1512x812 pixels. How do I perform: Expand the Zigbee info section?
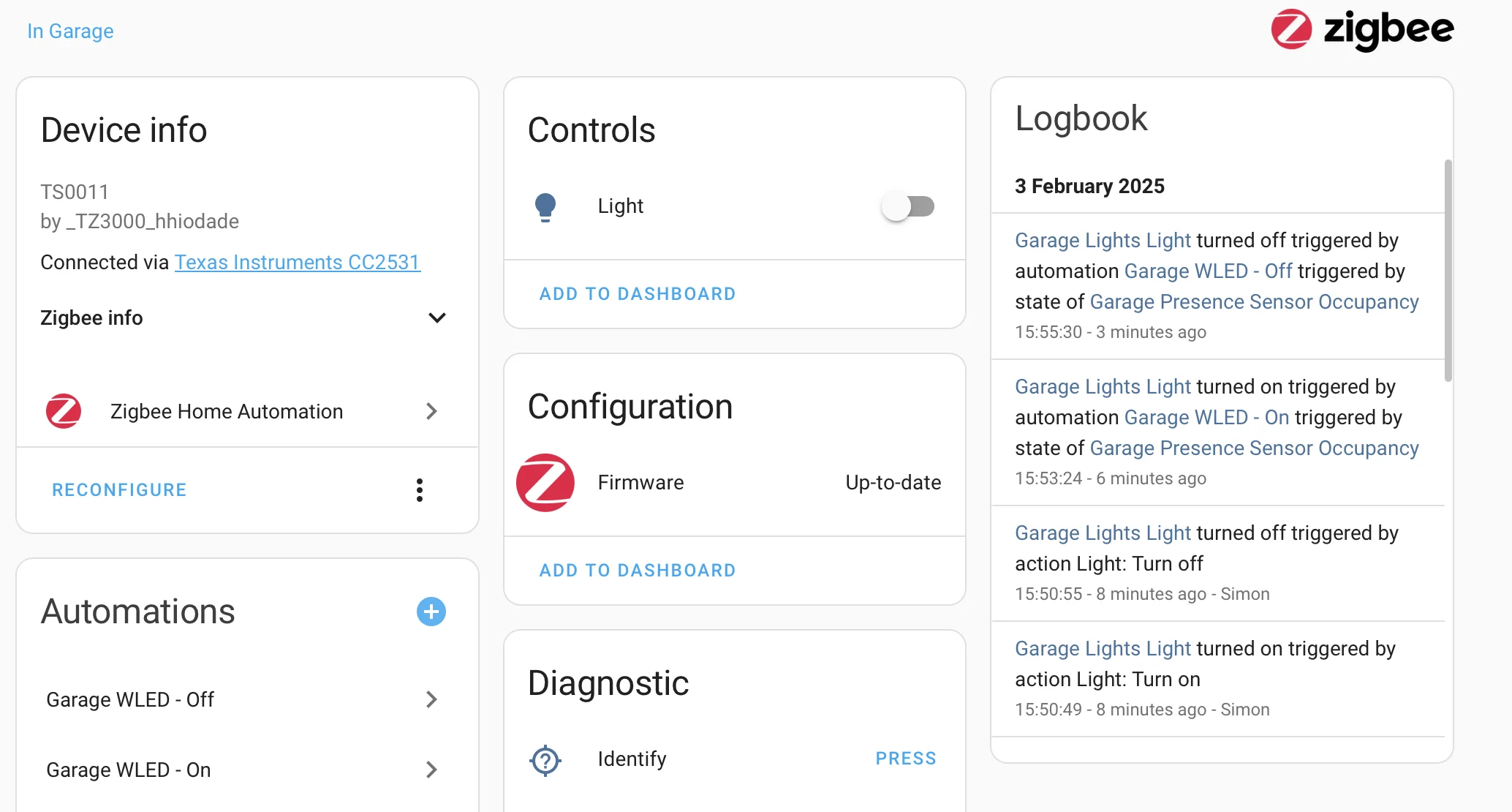coord(437,318)
